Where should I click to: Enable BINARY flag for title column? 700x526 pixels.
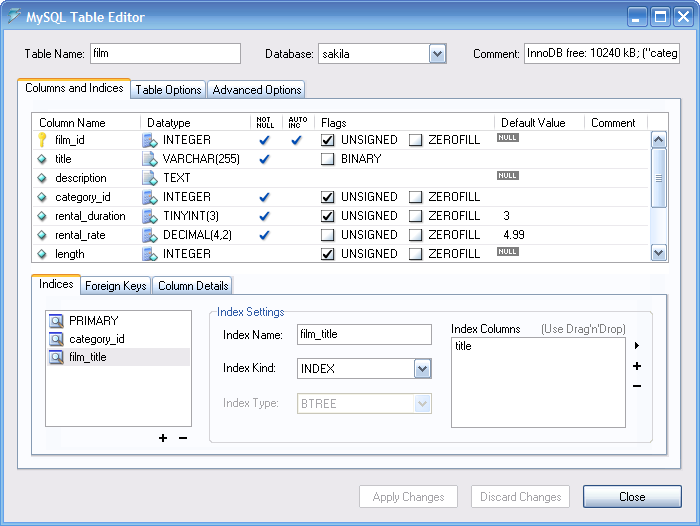[x=327, y=159]
